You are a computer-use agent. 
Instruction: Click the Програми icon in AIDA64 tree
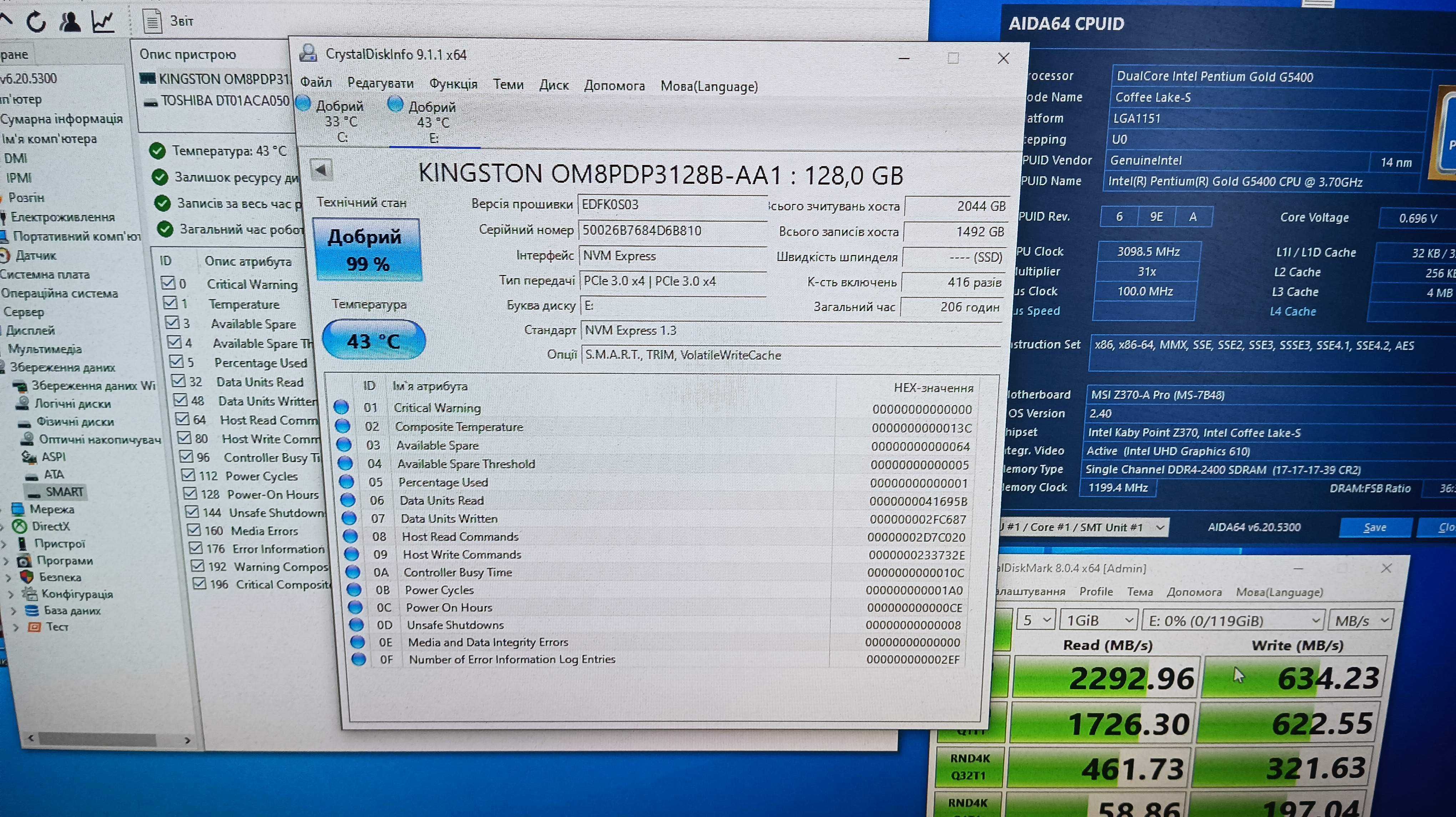(24, 561)
